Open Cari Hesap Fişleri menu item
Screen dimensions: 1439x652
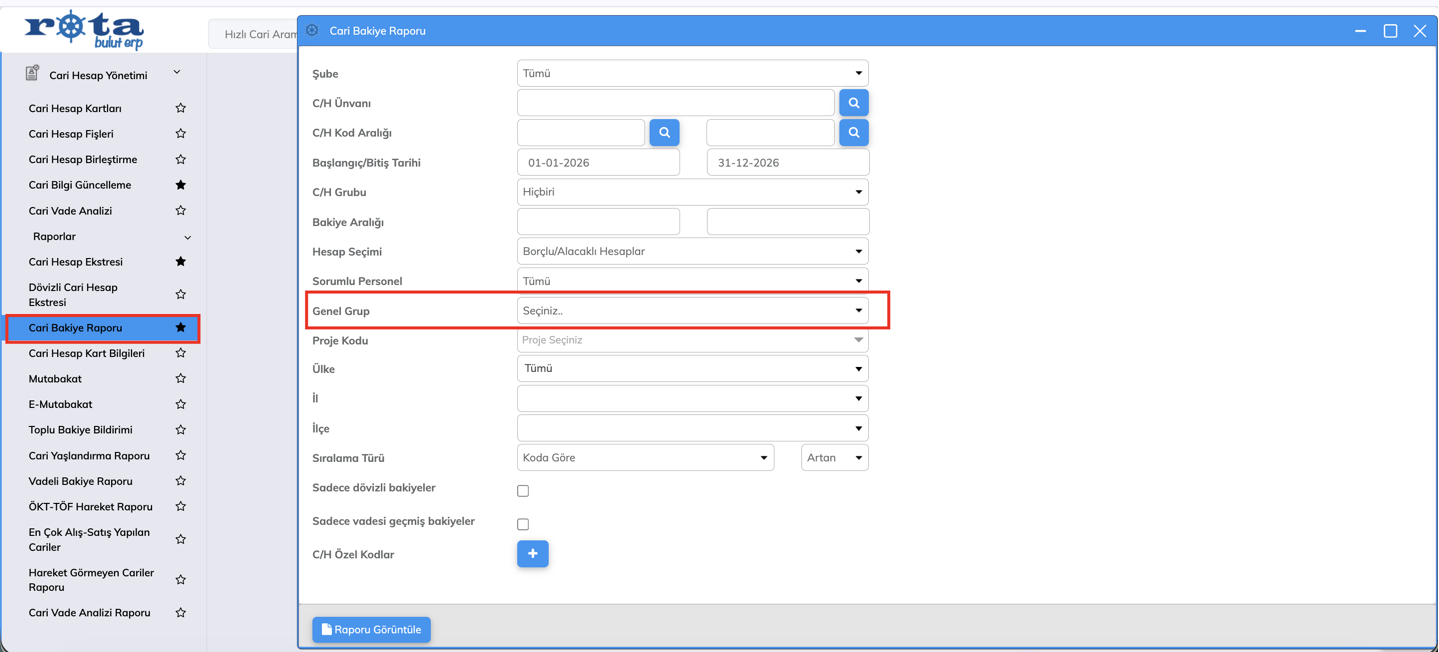71,134
